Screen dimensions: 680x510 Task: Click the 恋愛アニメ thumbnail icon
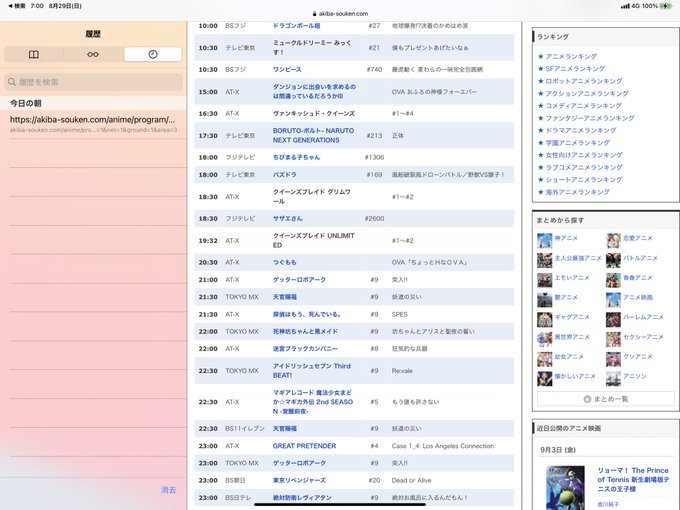pyautogui.click(x=613, y=240)
